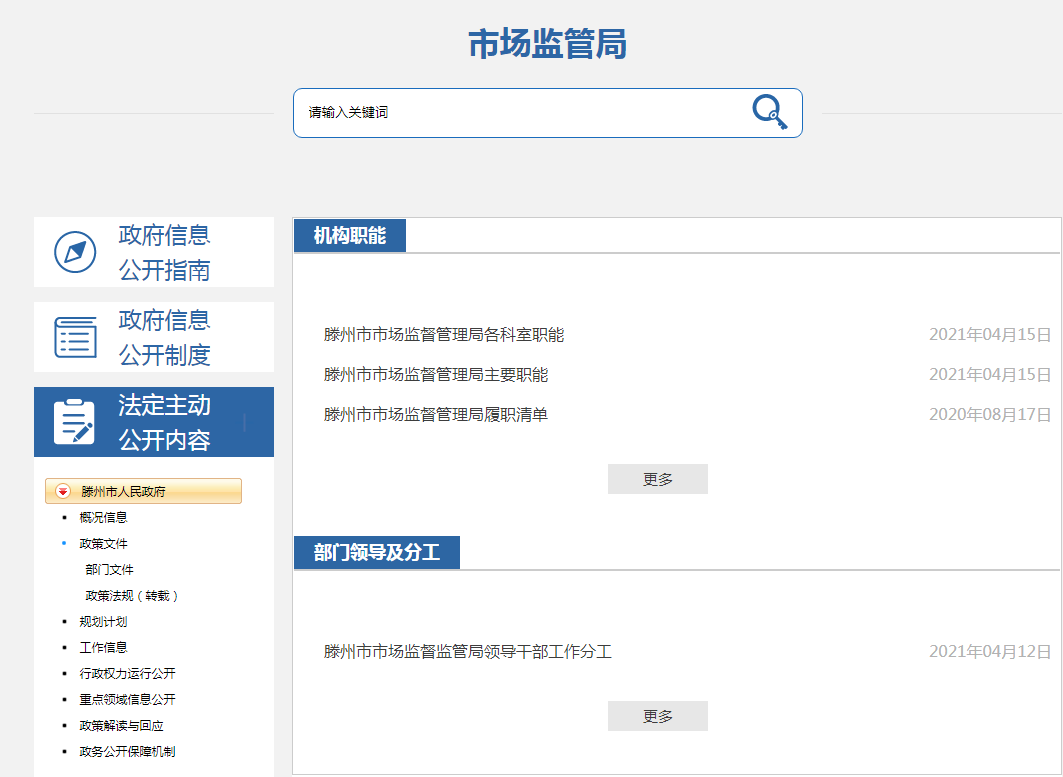Click date 2020年08月17日 beside 履职清单
The width and height of the screenshot is (1063, 777).
click(990, 414)
